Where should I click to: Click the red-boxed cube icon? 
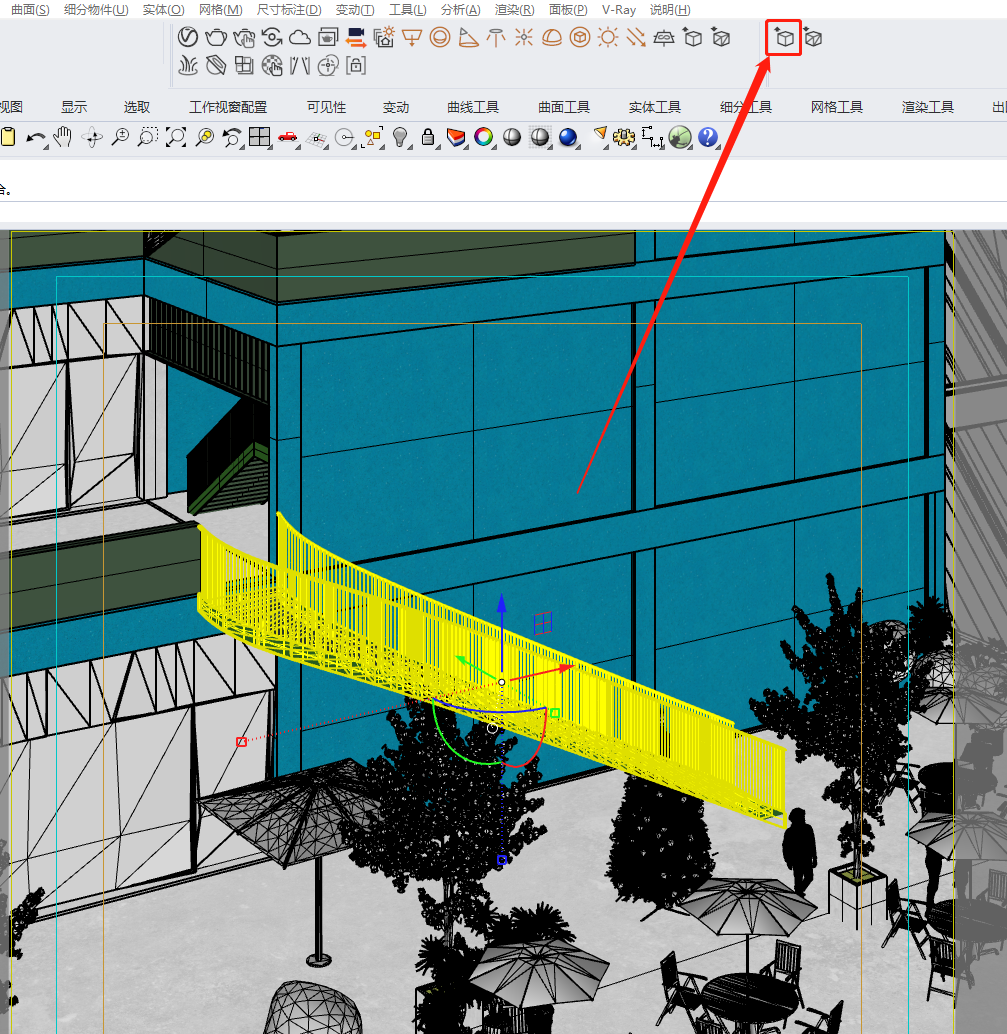click(x=785, y=38)
